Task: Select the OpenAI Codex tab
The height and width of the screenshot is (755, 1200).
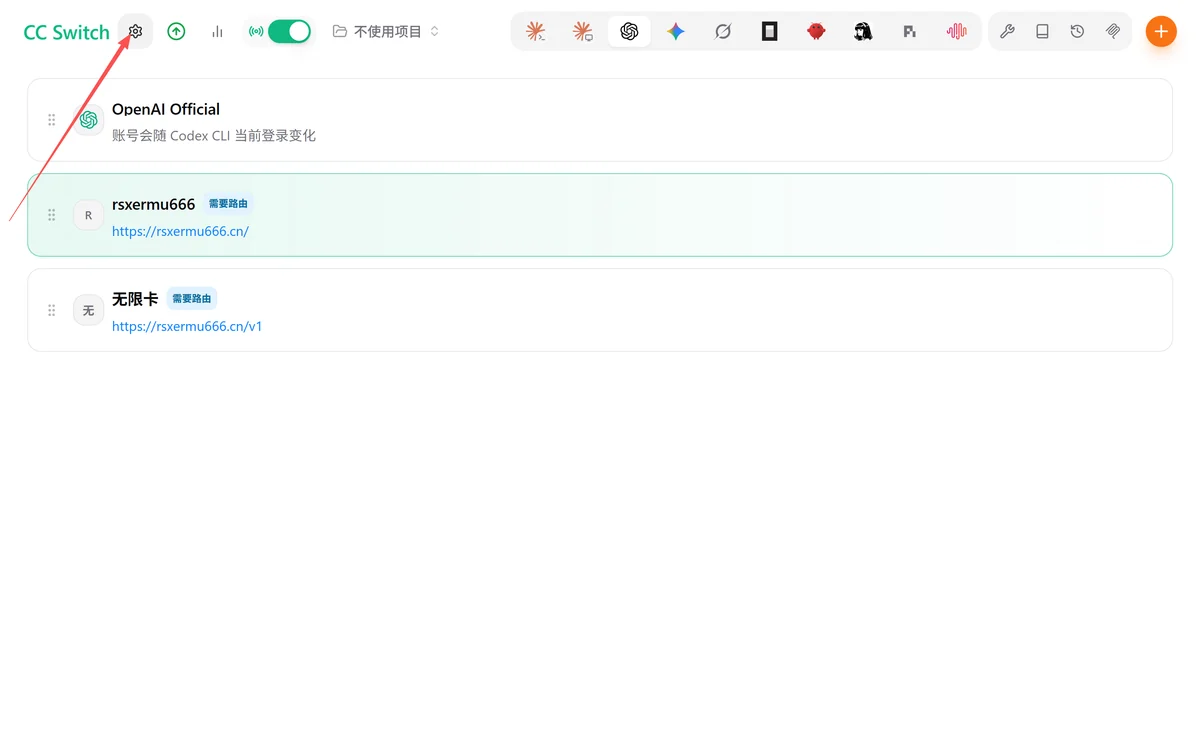Action: tap(629, 31)
